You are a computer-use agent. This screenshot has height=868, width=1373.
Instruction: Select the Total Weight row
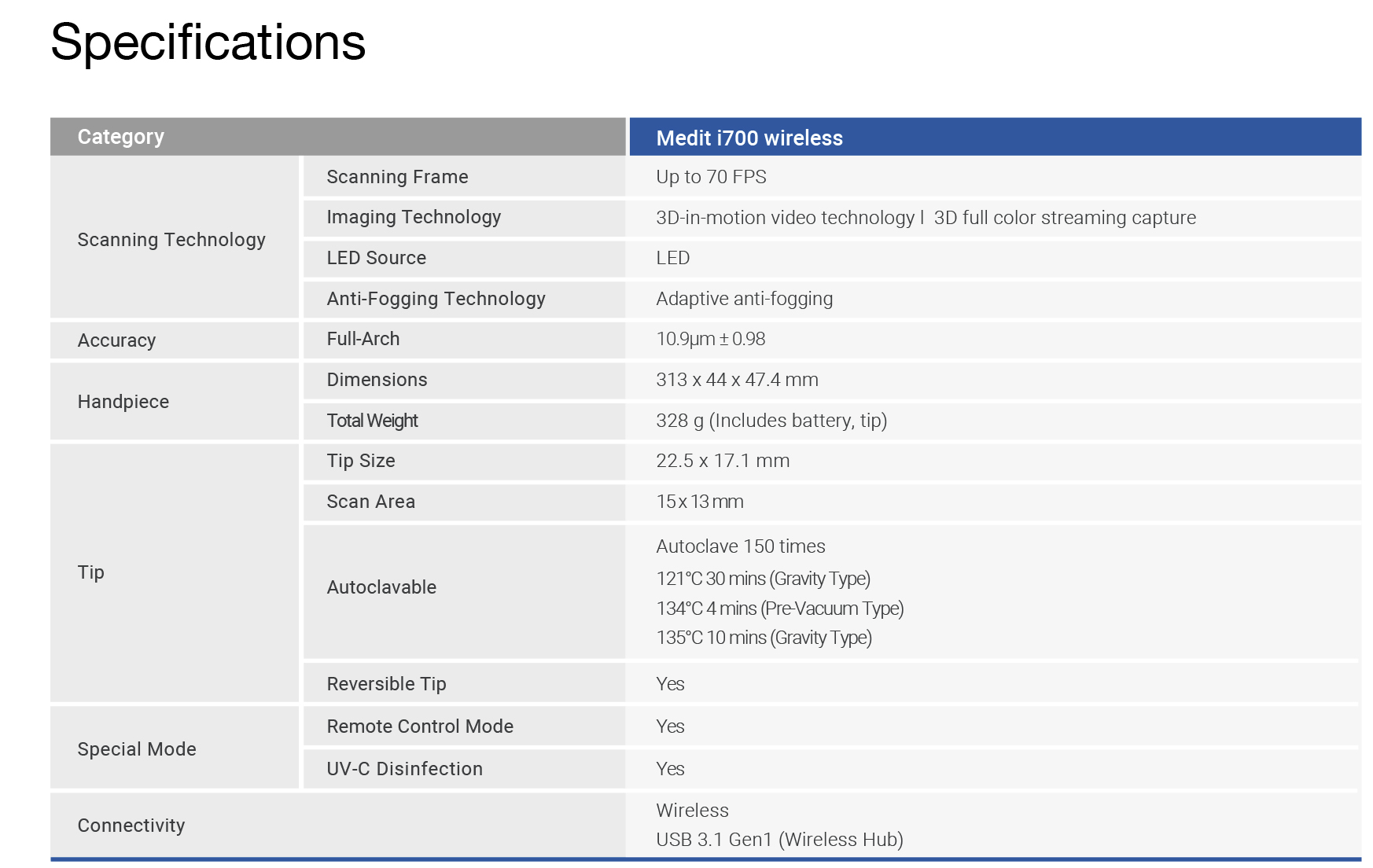pyautogui.click(x=371, y=421)
